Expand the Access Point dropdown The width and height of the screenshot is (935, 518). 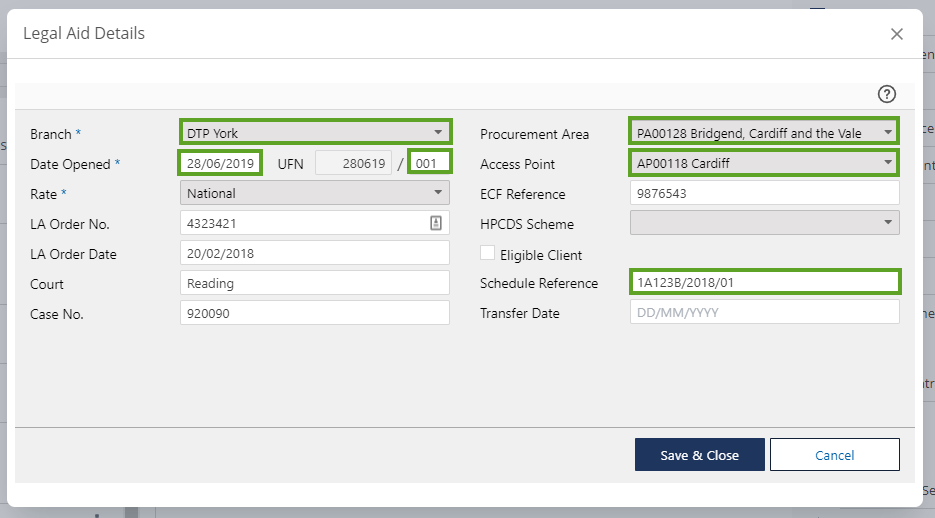point(764,163)
